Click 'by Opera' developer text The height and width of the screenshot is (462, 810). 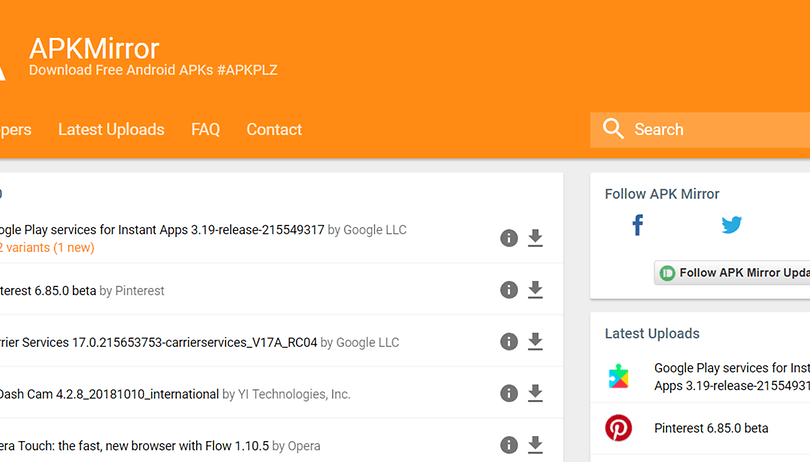click(x=296, y=445)
